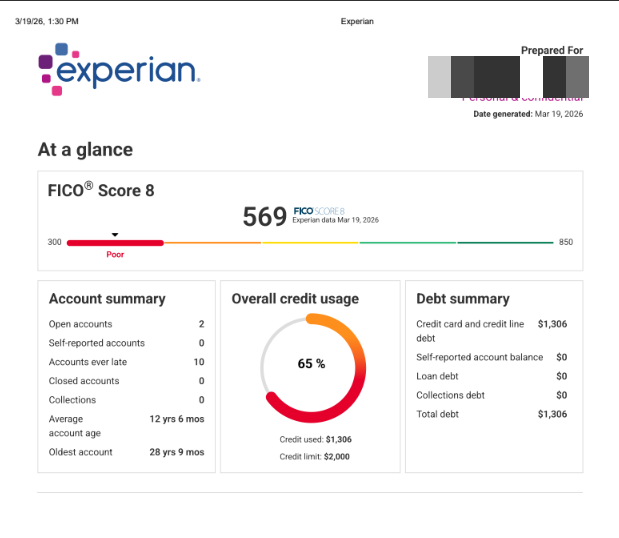Click the Accounts ever late value 10
Image resolution: width=619 pixels, height=538 pixels.
pos(199,362)
